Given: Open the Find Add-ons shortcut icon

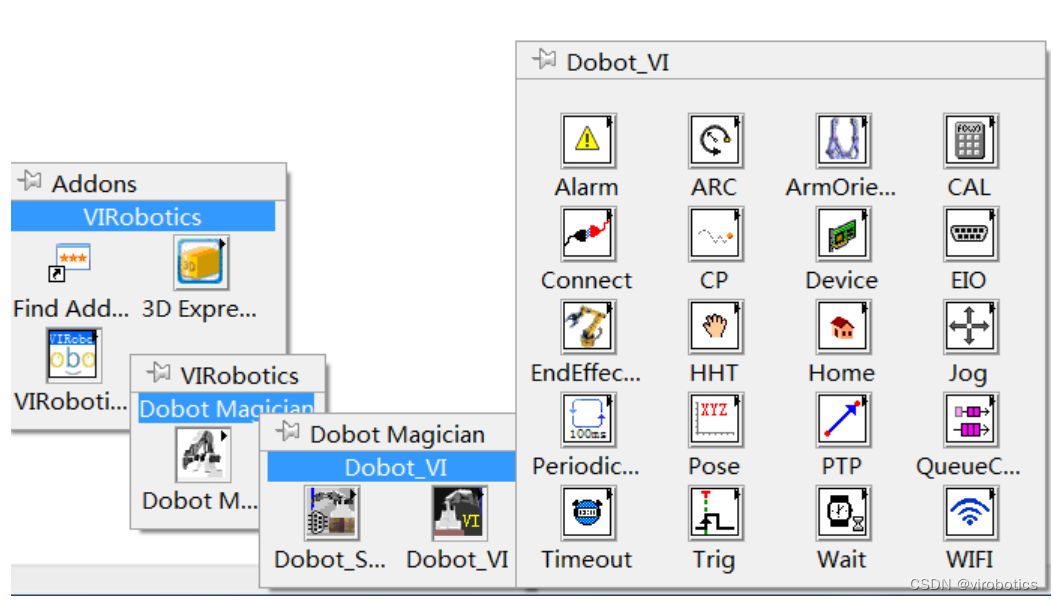Looking at the screenshot, I should click(69, 263).
